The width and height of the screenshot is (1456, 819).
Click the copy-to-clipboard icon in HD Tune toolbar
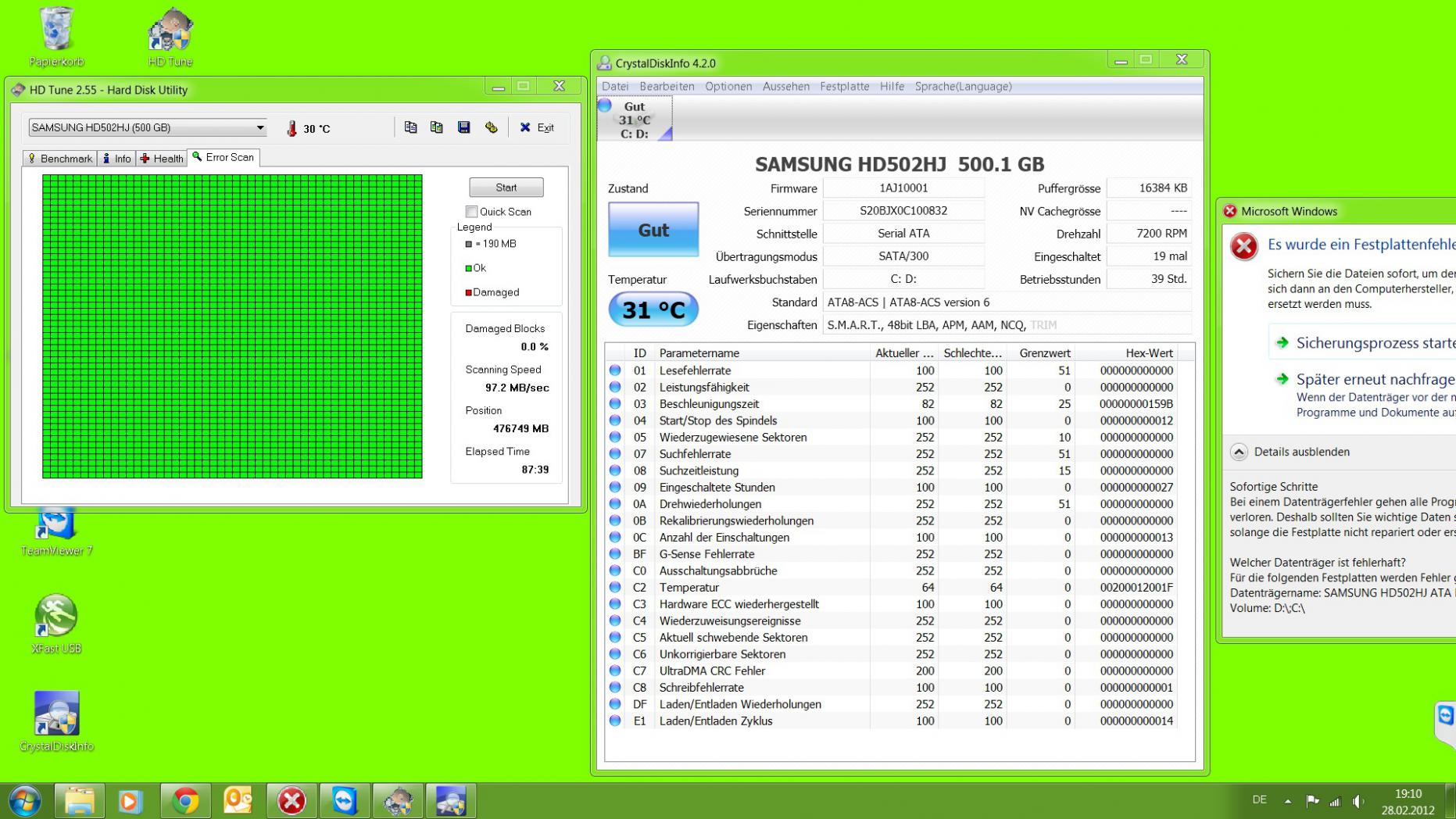coord(410,127)
